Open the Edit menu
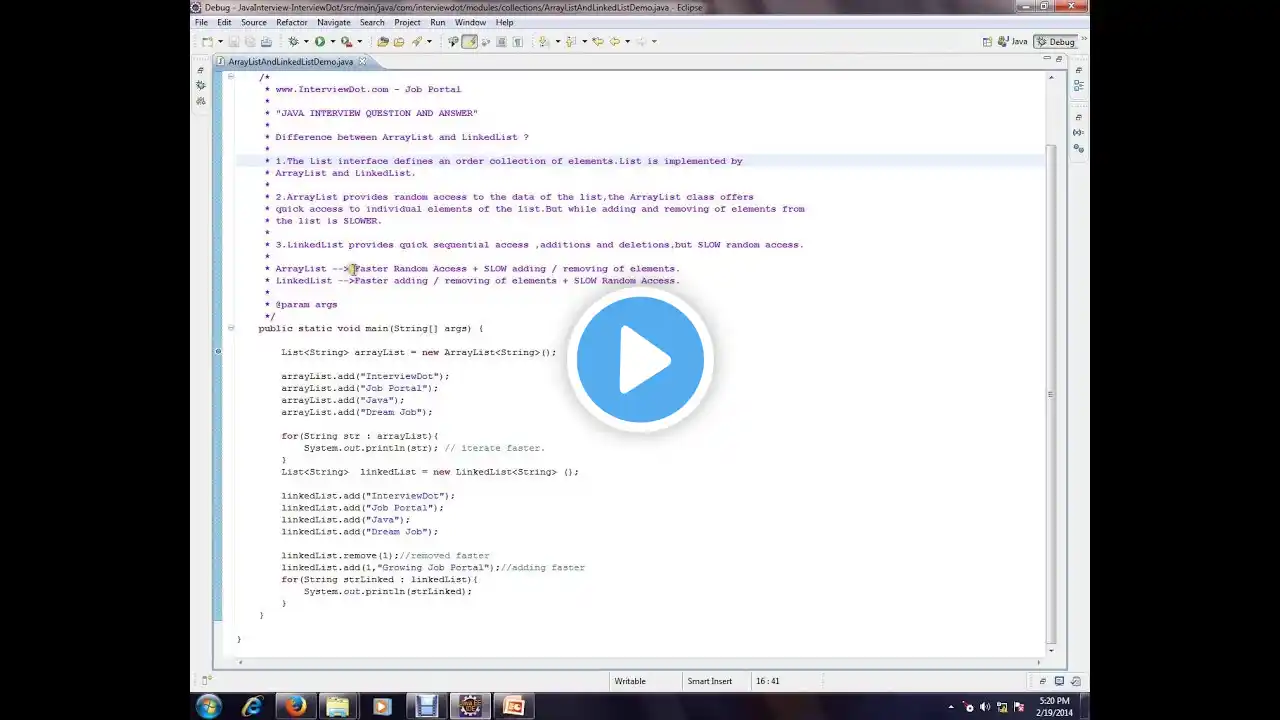Screen dimensions: 1280x720 pyautogui.click(x=224, y=22)
